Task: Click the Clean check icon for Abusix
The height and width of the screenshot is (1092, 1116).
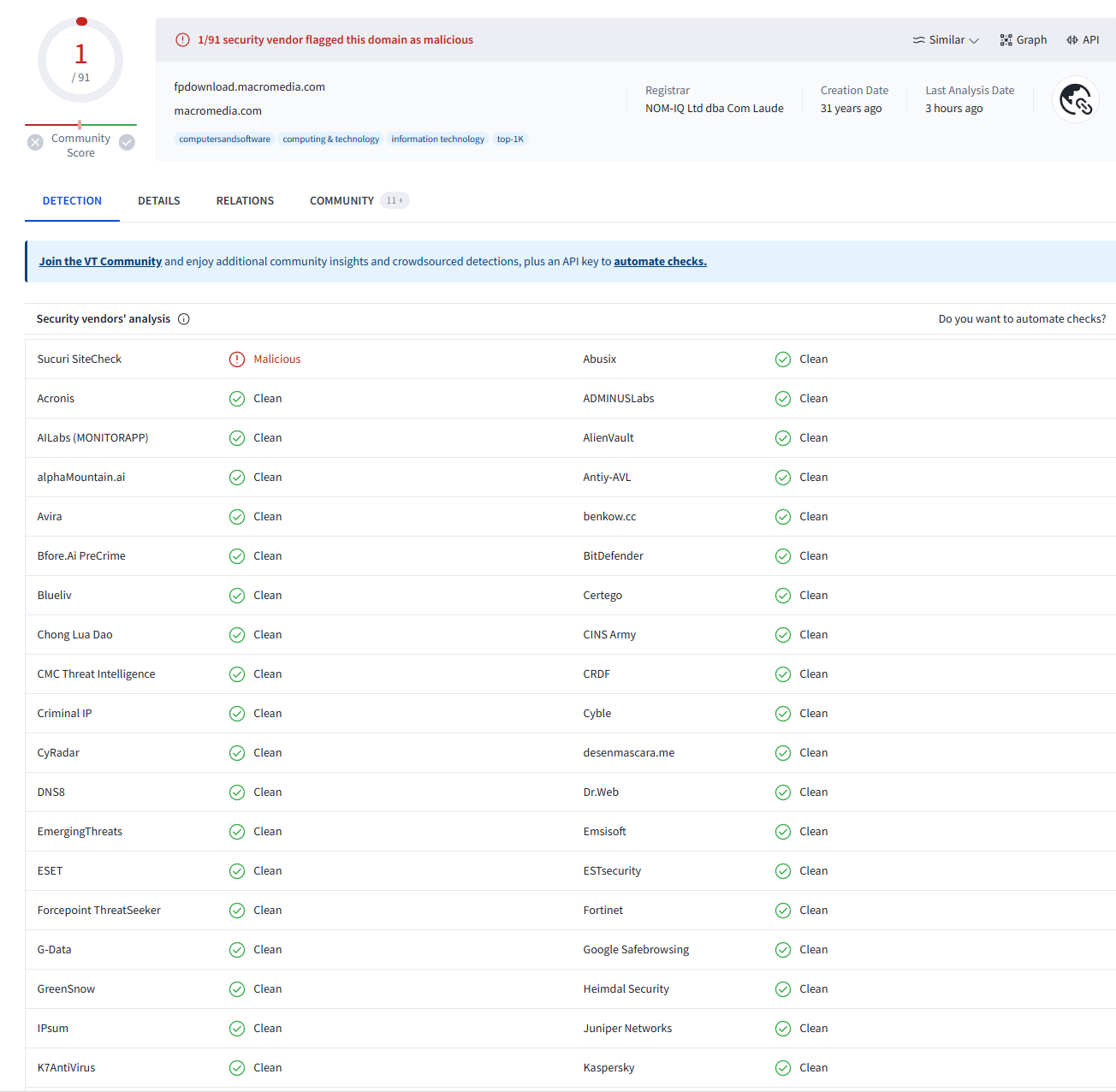Action: point(783,359)
